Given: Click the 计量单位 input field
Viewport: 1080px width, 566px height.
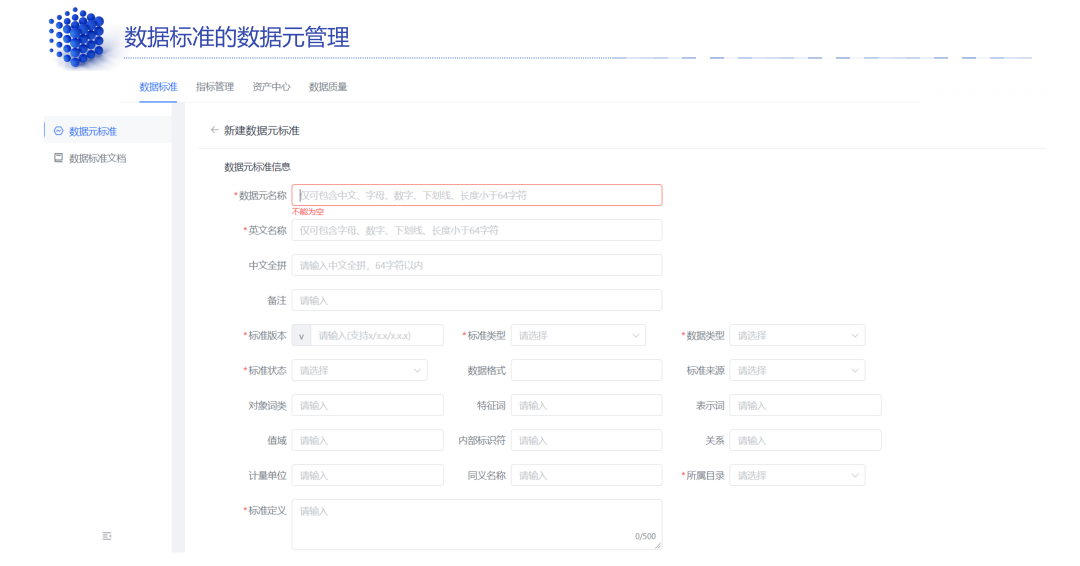Looking at the screenshot, I should tap(367, 475).
